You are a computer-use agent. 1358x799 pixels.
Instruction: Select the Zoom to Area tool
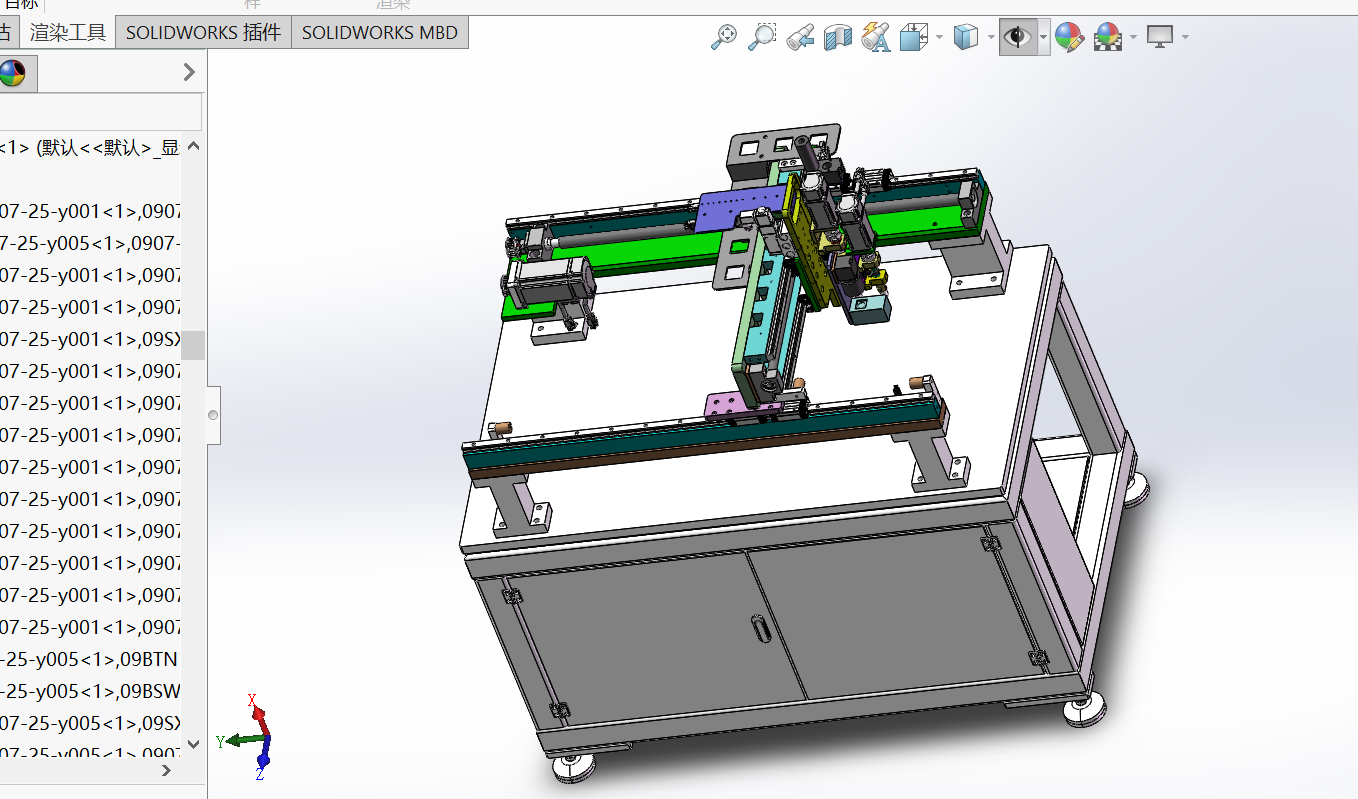pos(762,38)
